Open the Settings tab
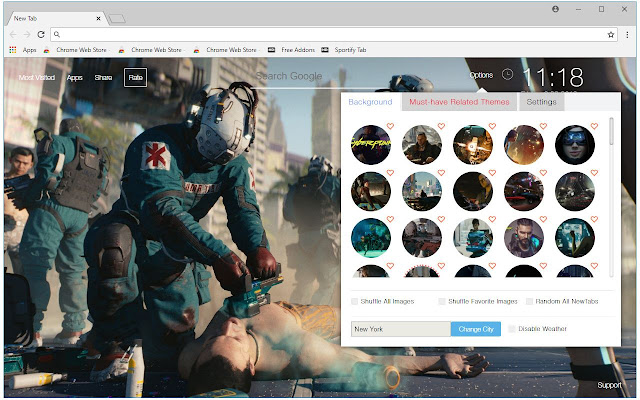Screen dimensions: 640x400 [x=541, y=102]
